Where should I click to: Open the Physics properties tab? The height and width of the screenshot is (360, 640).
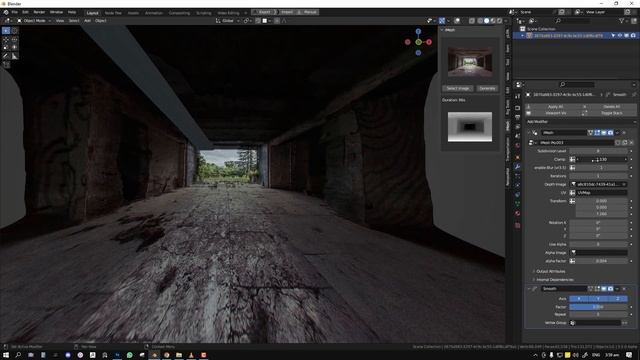coord(518,185)
